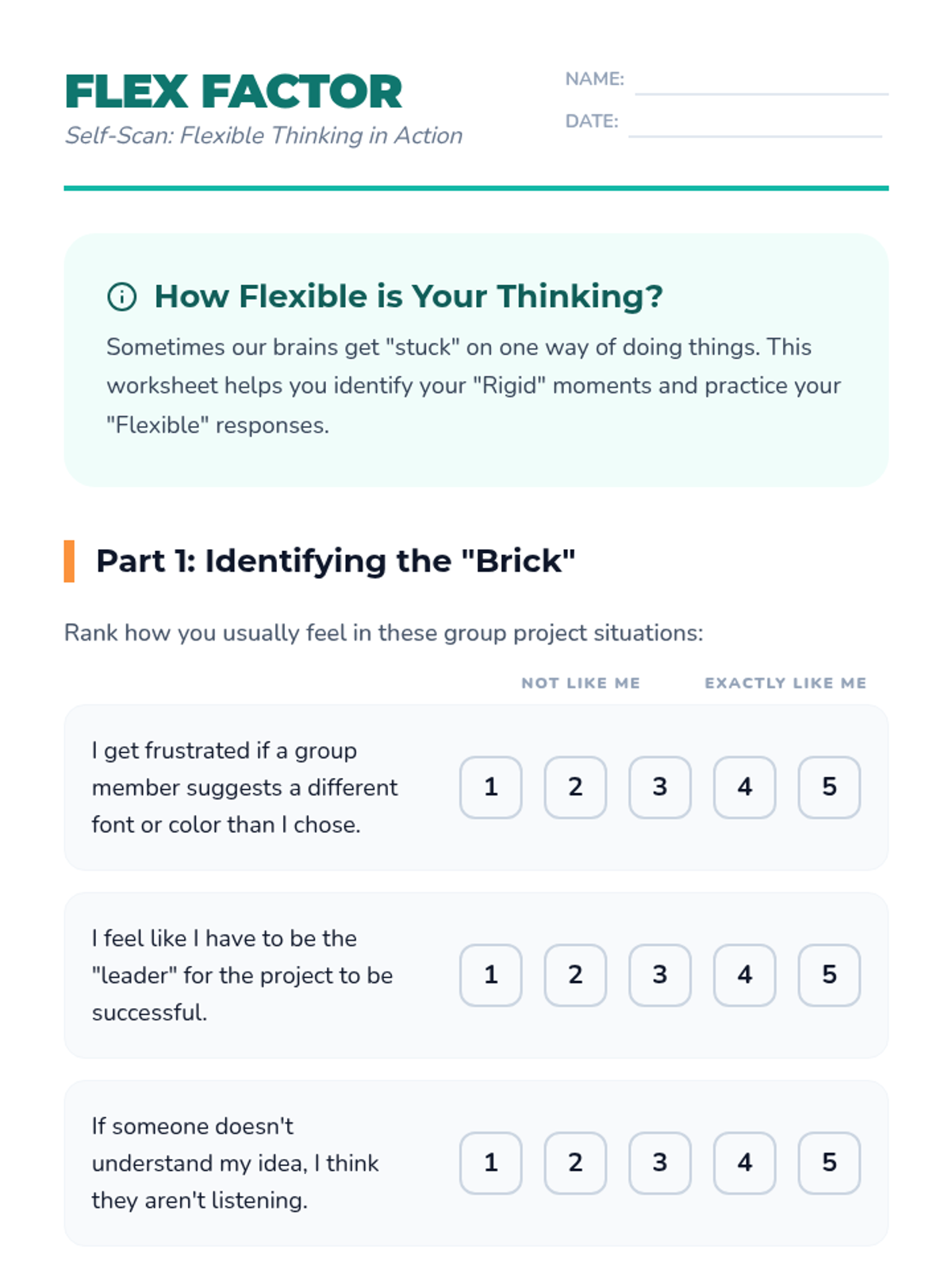Viewport: 952px width, 1270px height.
Task: Click the info icon beside How Flexible heading
Action: (121, 297)
